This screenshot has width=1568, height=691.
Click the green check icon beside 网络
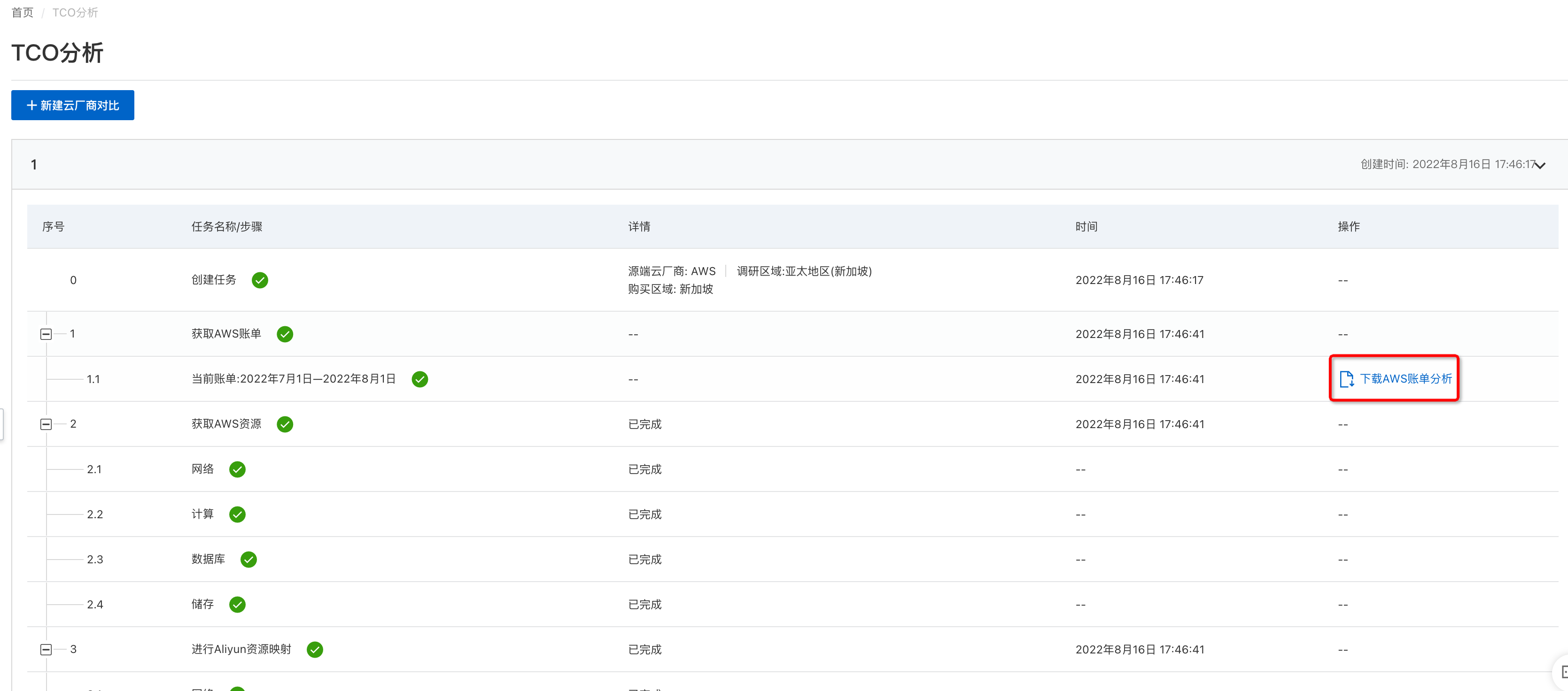point(237,469)
